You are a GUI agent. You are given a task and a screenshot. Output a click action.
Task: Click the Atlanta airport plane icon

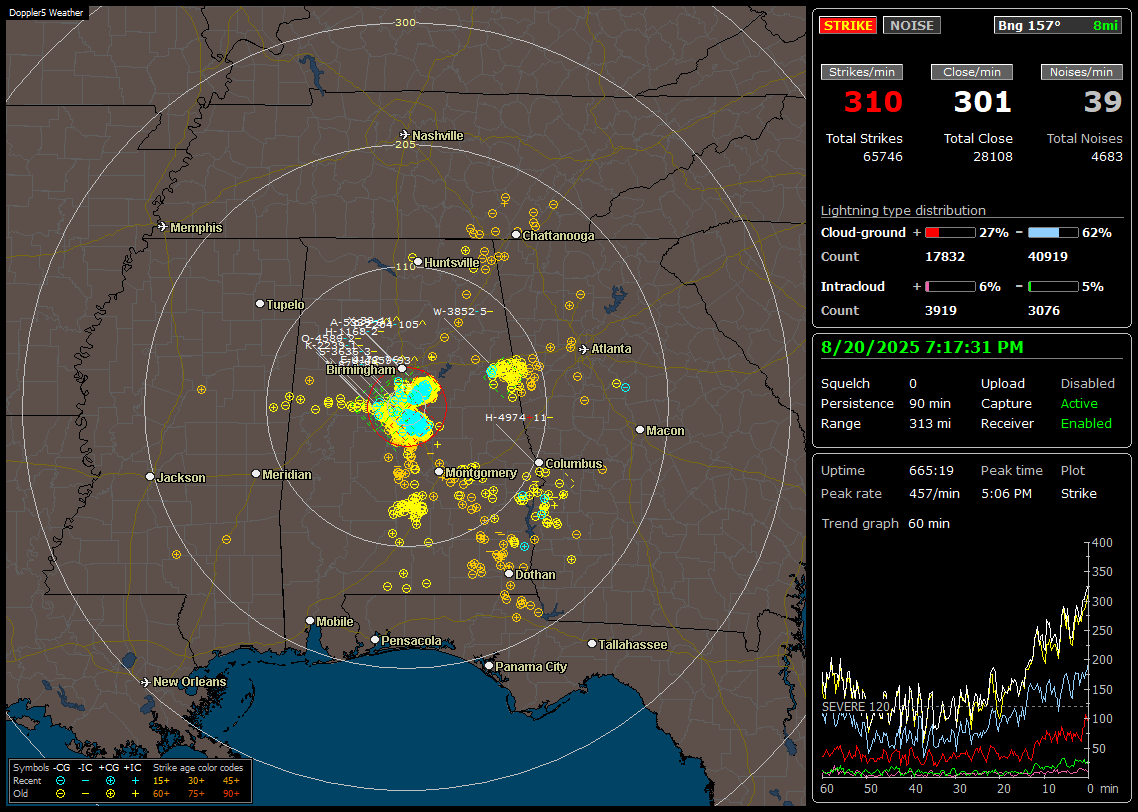coord(584,349)
